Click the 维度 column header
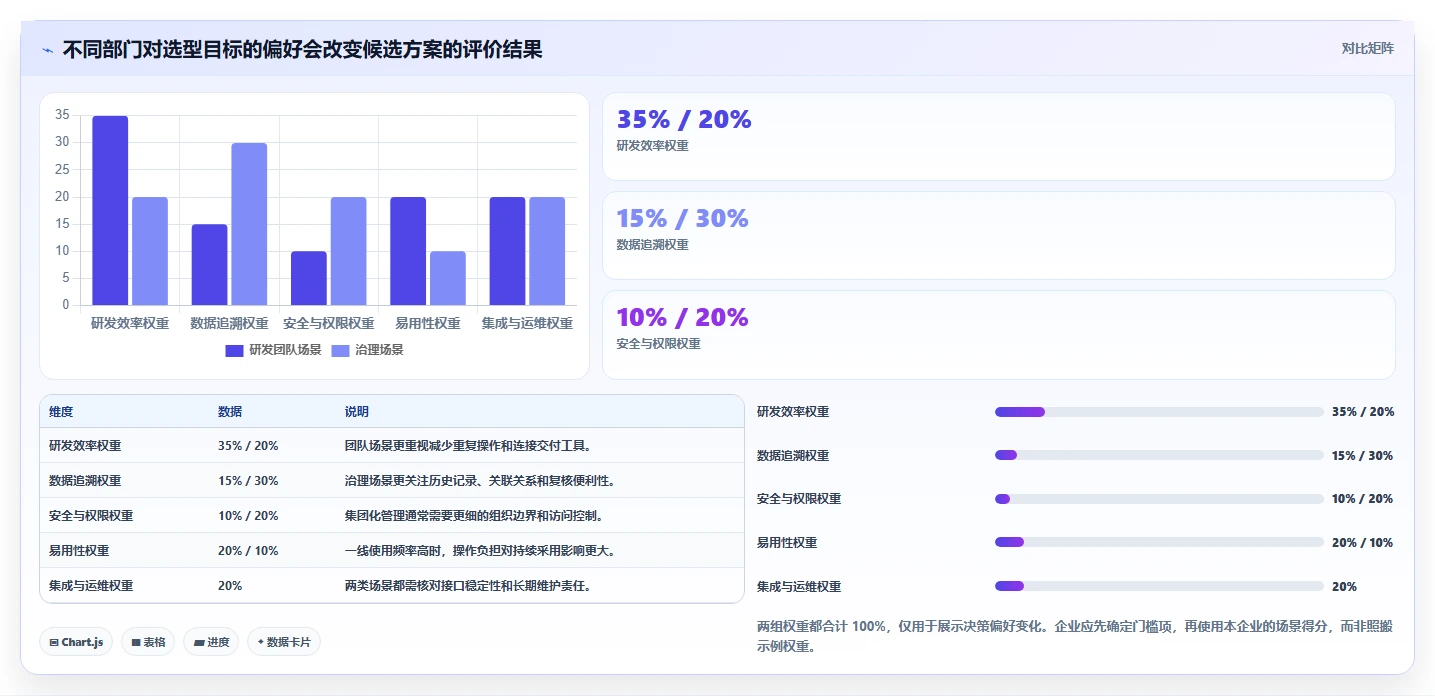 [x=61, y=412]
